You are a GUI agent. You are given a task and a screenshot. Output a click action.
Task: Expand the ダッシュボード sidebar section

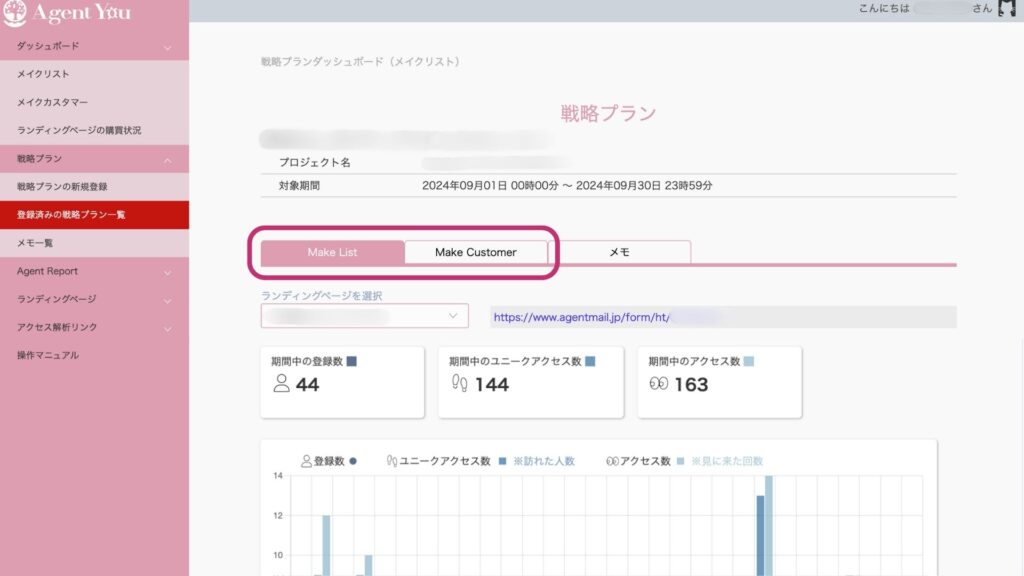point(167,47)
